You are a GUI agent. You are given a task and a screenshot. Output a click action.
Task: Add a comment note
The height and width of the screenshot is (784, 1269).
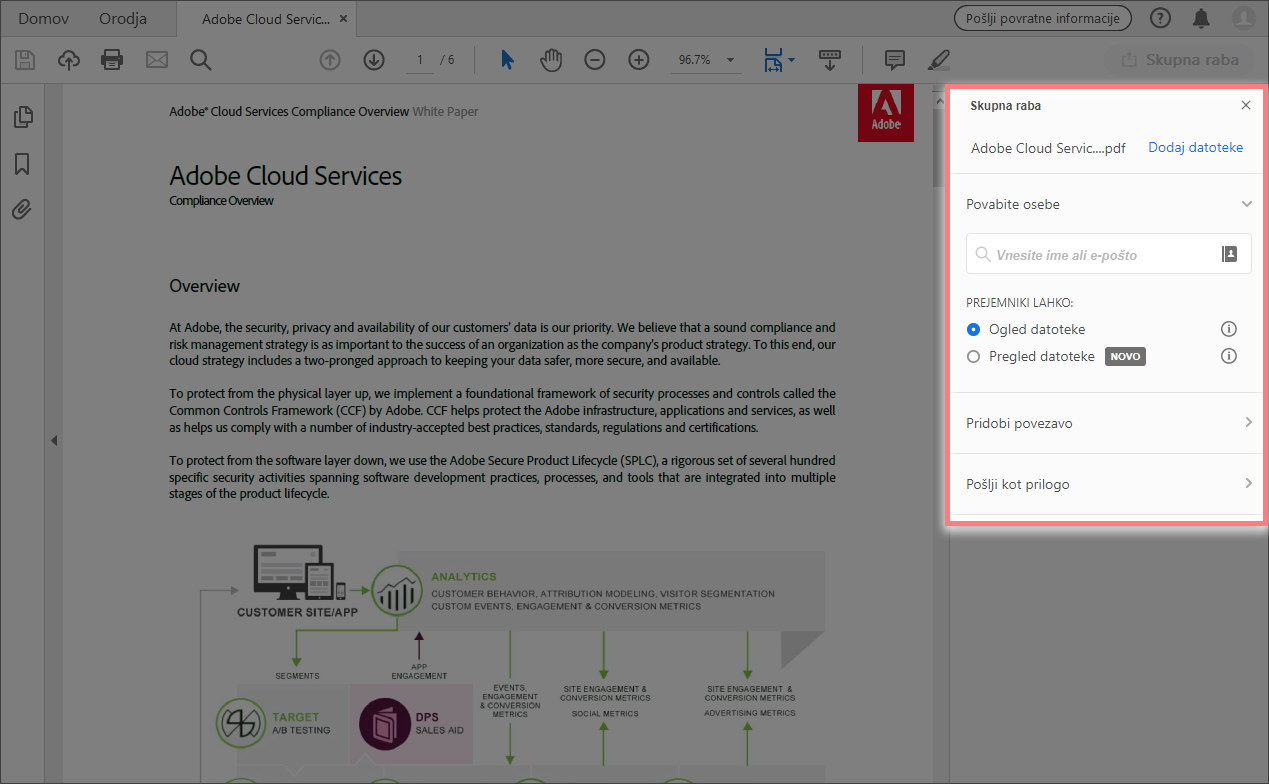click(895, 60)
